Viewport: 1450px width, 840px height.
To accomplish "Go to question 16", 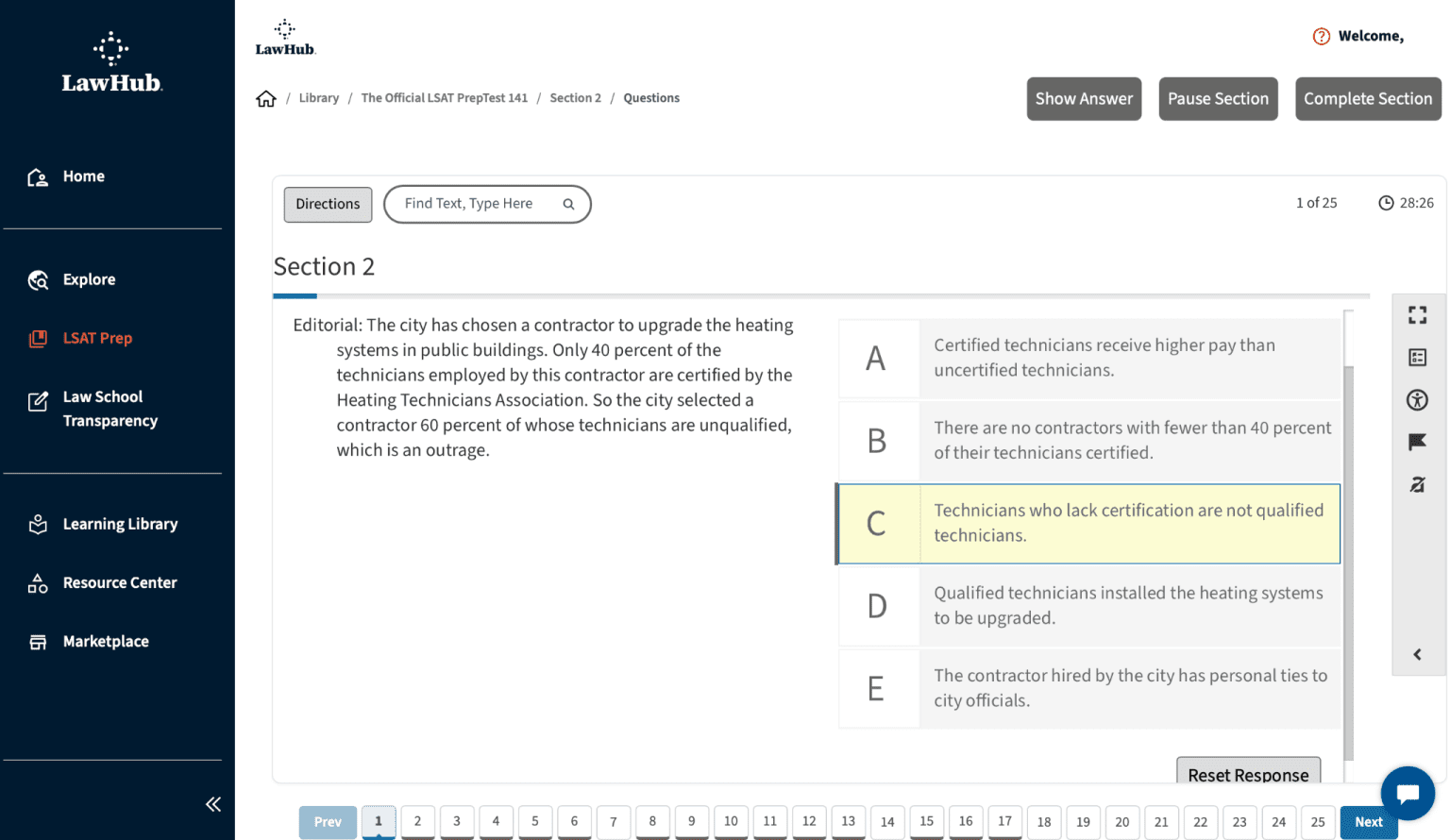I will (966, 822).
